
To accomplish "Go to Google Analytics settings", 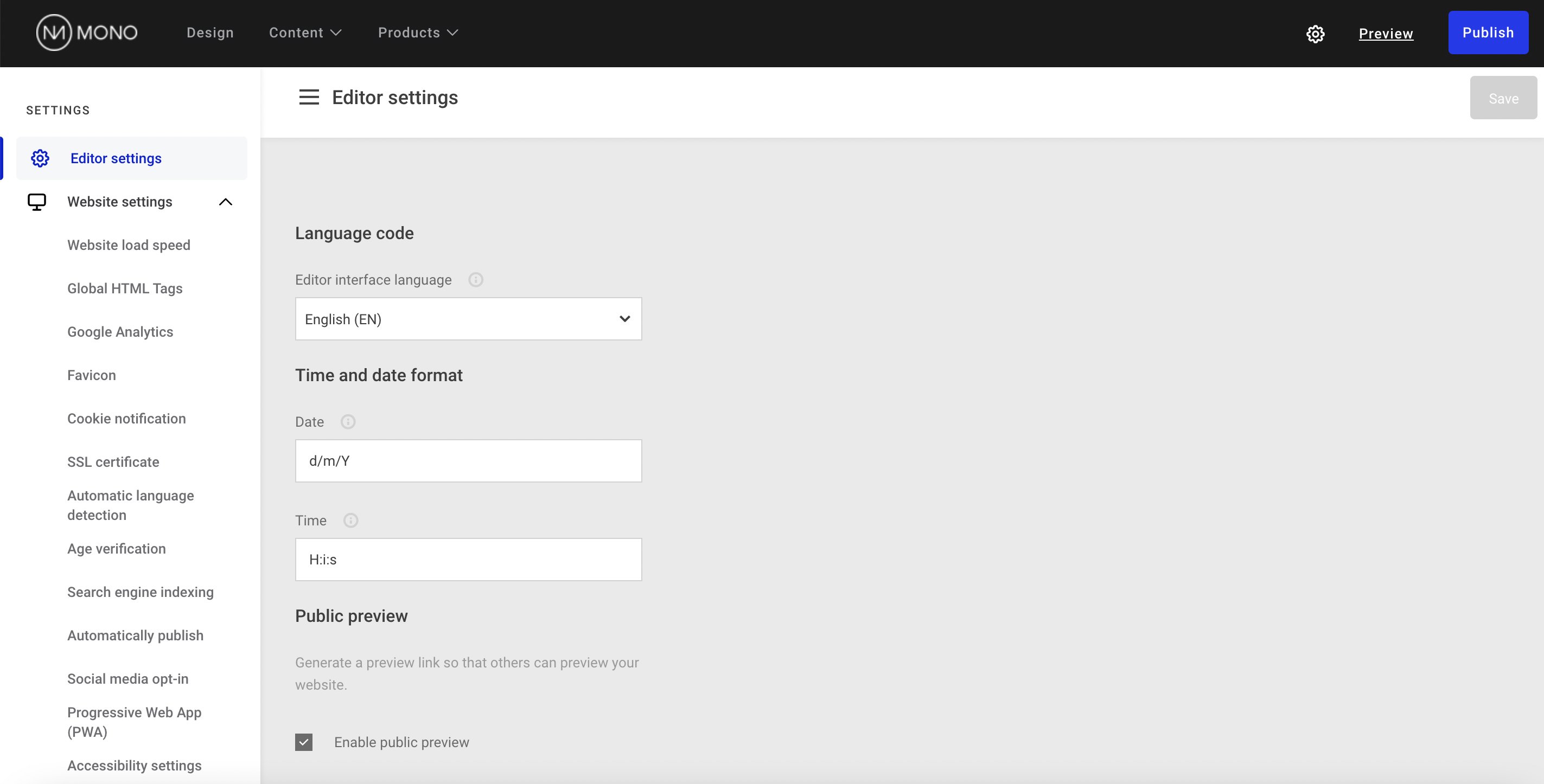I will [x=120, y=332].
